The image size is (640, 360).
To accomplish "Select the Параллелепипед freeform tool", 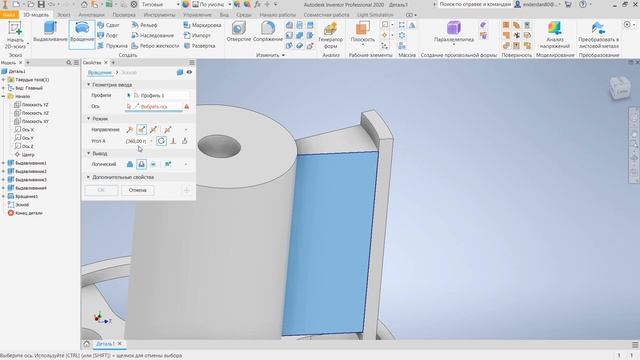I will click(x=453, y=33).
